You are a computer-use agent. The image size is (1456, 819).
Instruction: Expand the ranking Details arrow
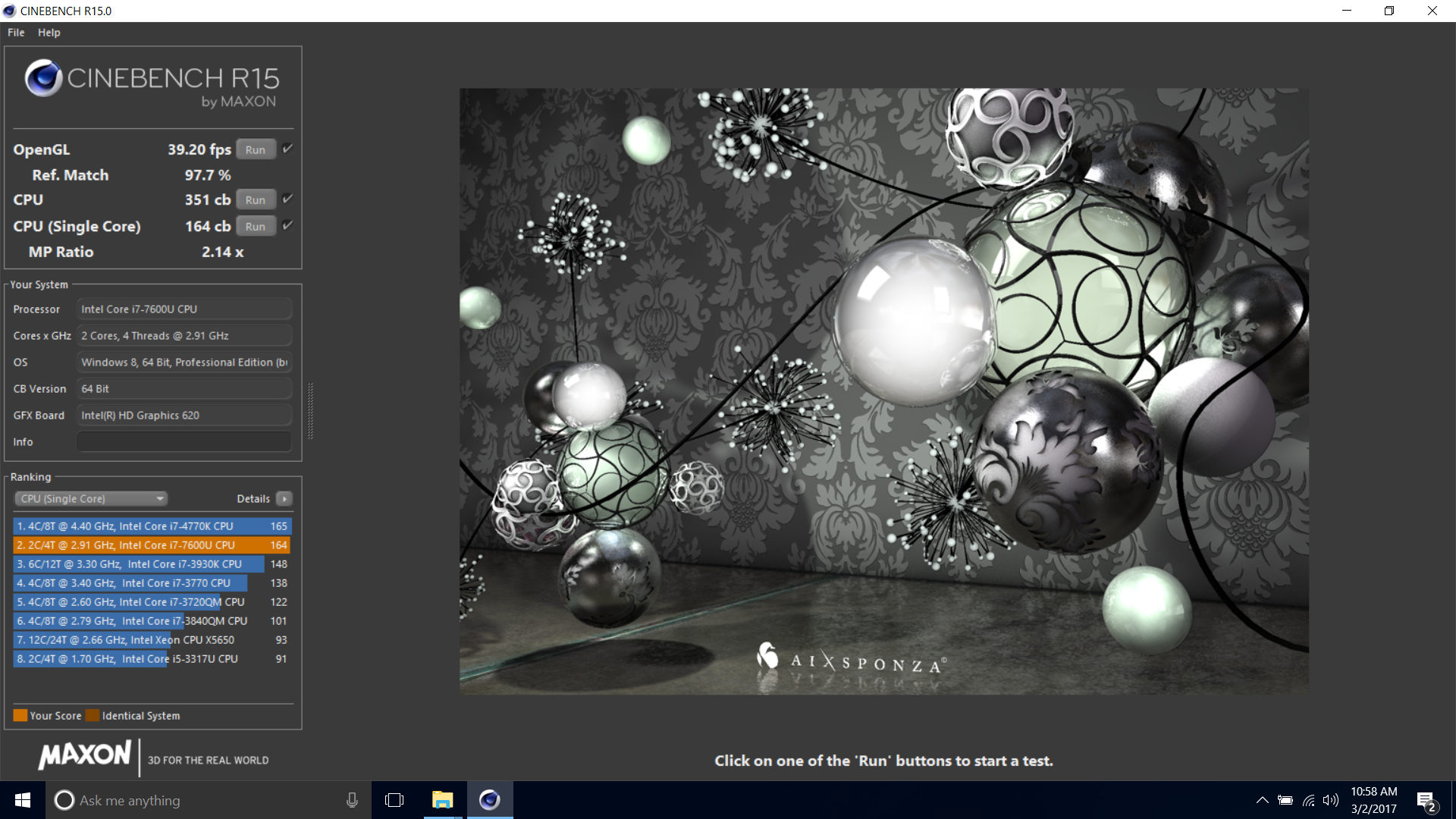point(284,498)
